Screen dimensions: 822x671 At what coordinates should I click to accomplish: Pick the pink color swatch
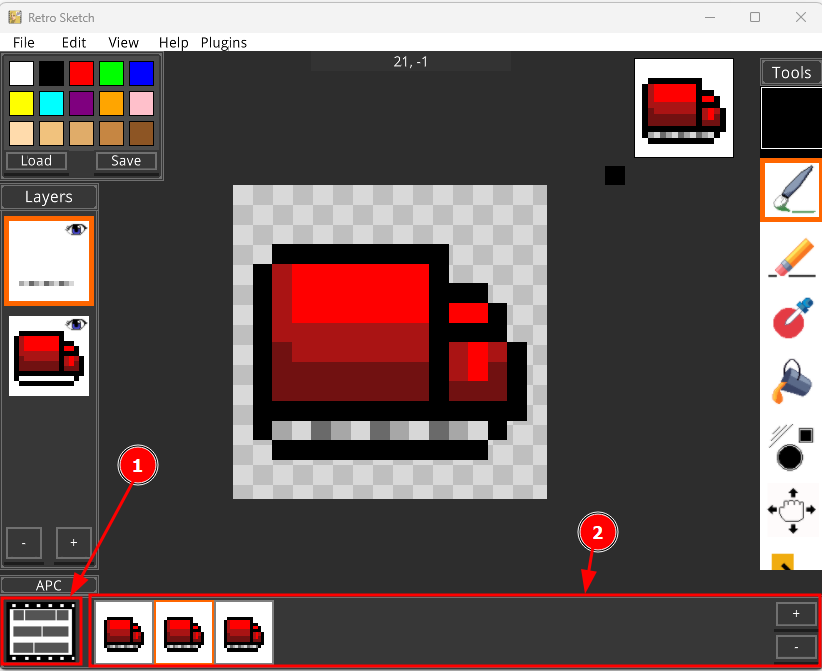click(x=141, y=103)
